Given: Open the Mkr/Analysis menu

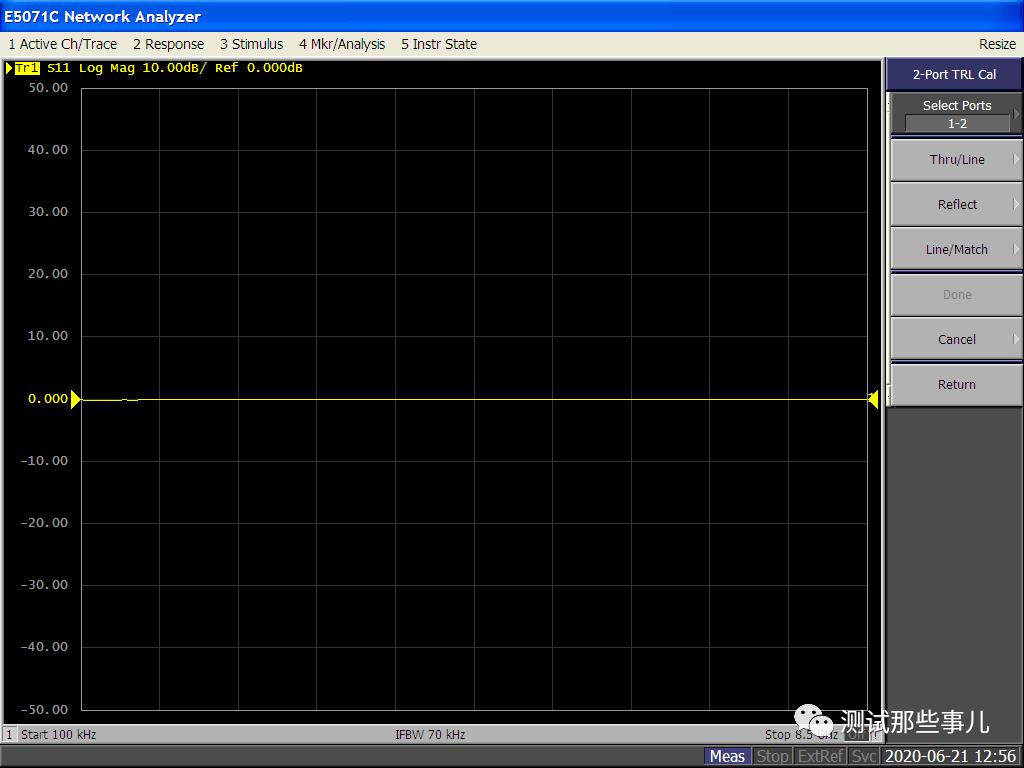Looking at the screenshot, I should tap(342, 44).
